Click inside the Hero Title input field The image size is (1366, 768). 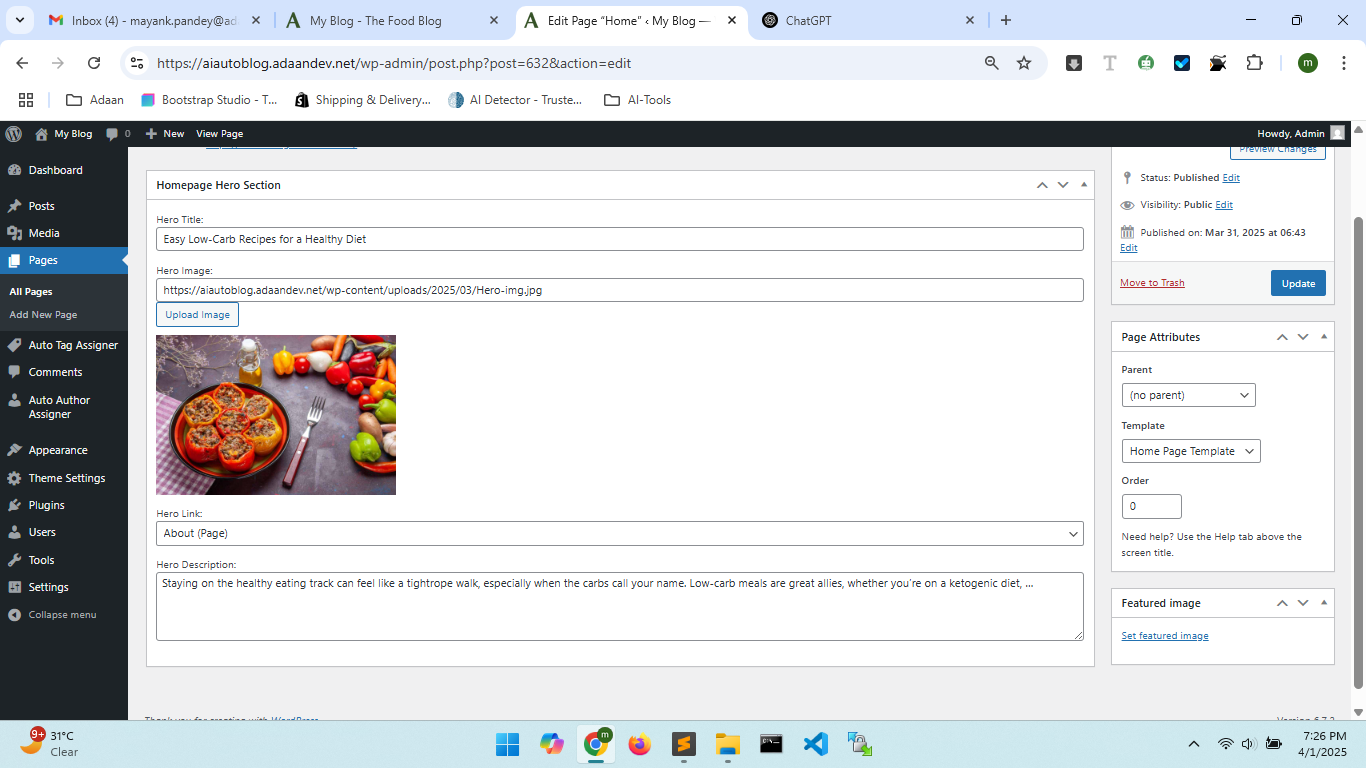click(619, 239)
